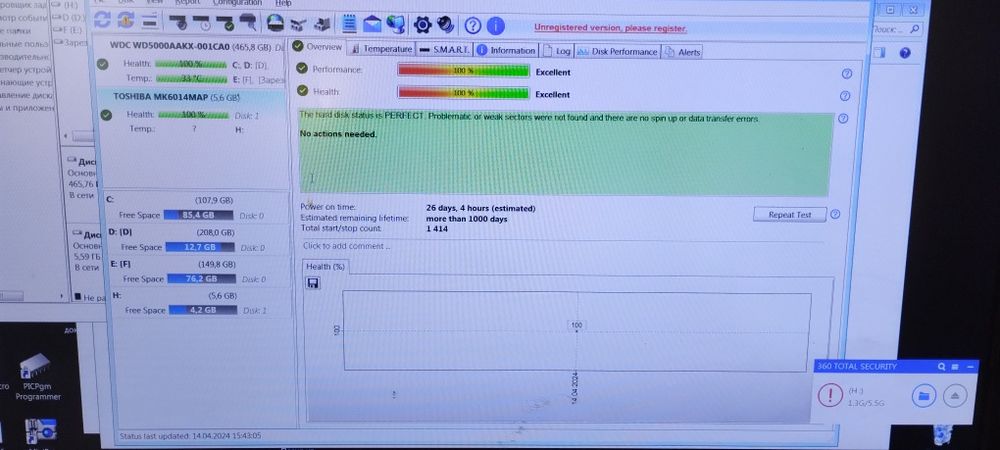
Task: Click the No actions needed text
Action: point(338,134)
